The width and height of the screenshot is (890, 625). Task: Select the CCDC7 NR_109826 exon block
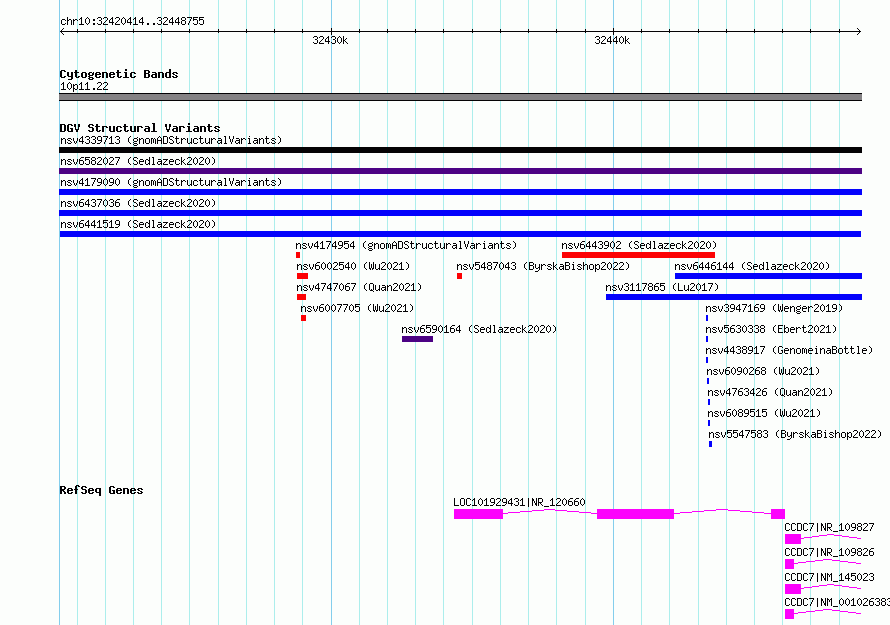pos(790,564)
